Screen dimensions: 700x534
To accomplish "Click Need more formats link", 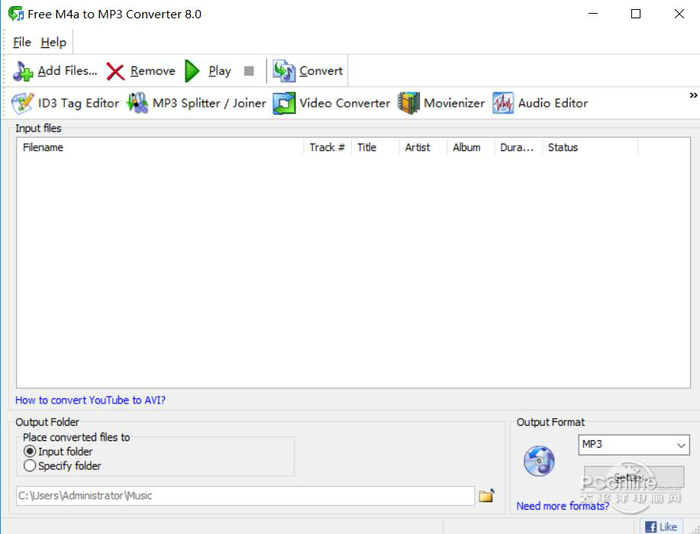I will coord(562,506).
